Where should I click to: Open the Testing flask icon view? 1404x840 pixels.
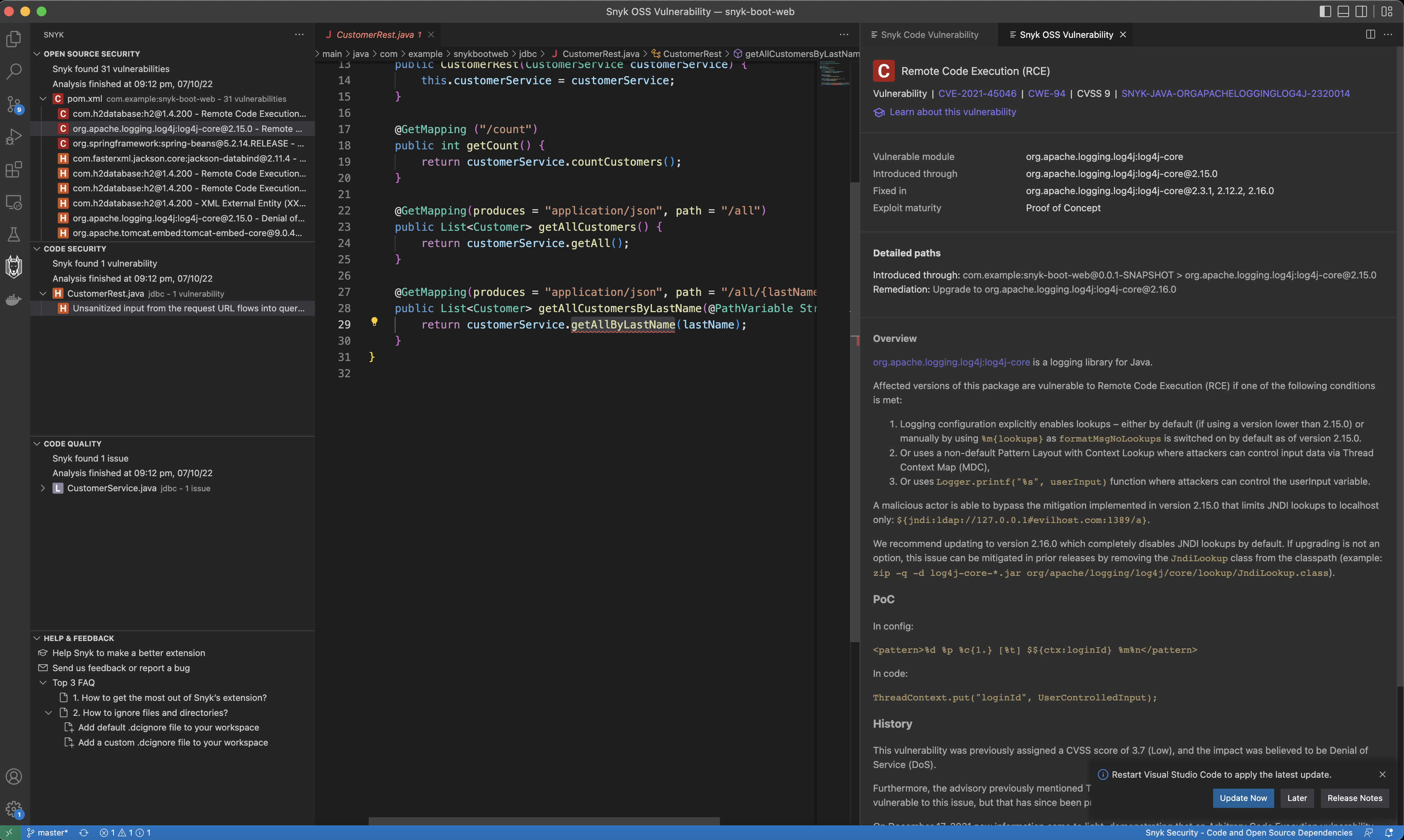pos(13,234)
